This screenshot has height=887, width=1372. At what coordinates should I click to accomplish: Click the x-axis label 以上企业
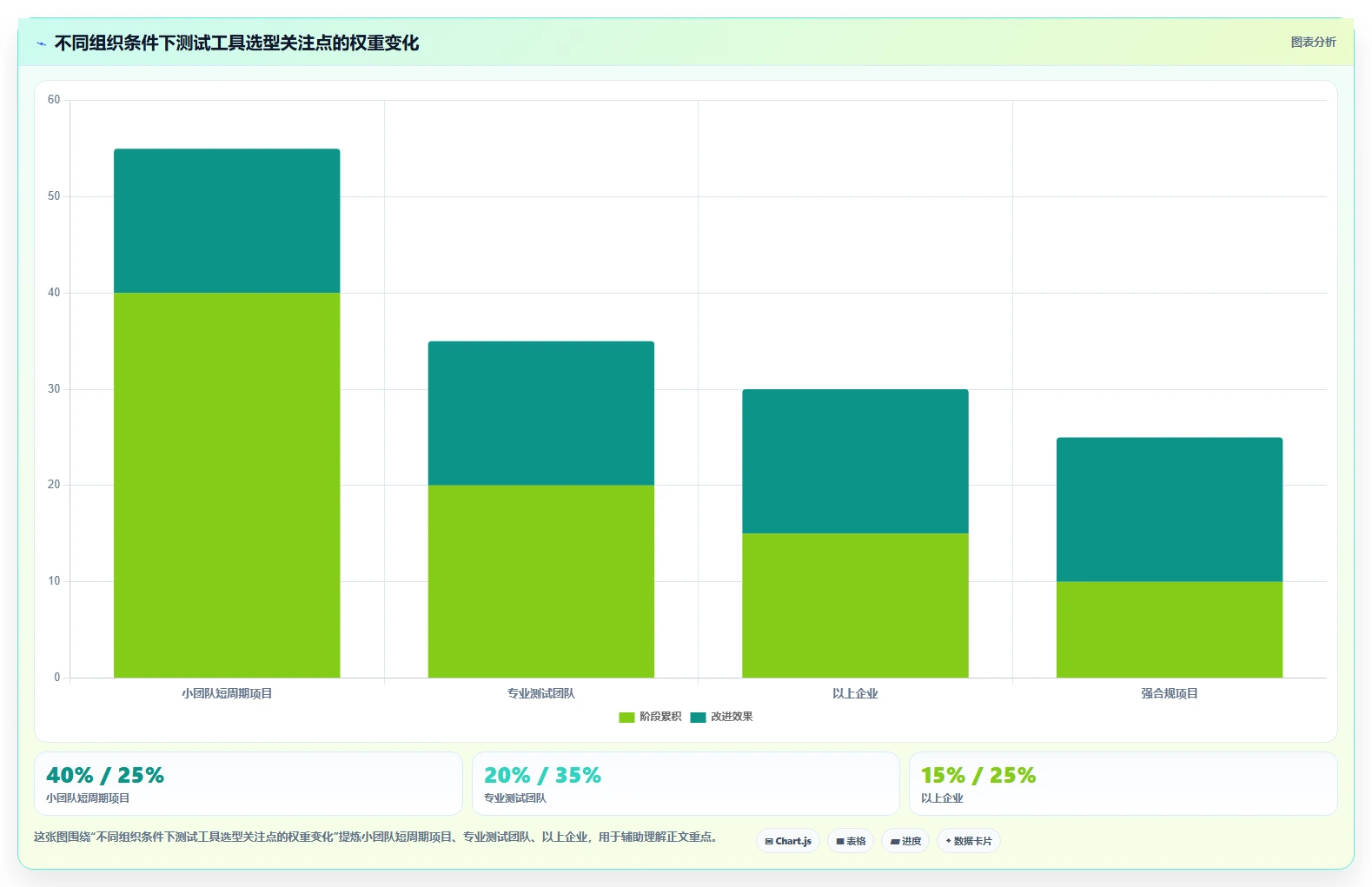click(855, 693)
